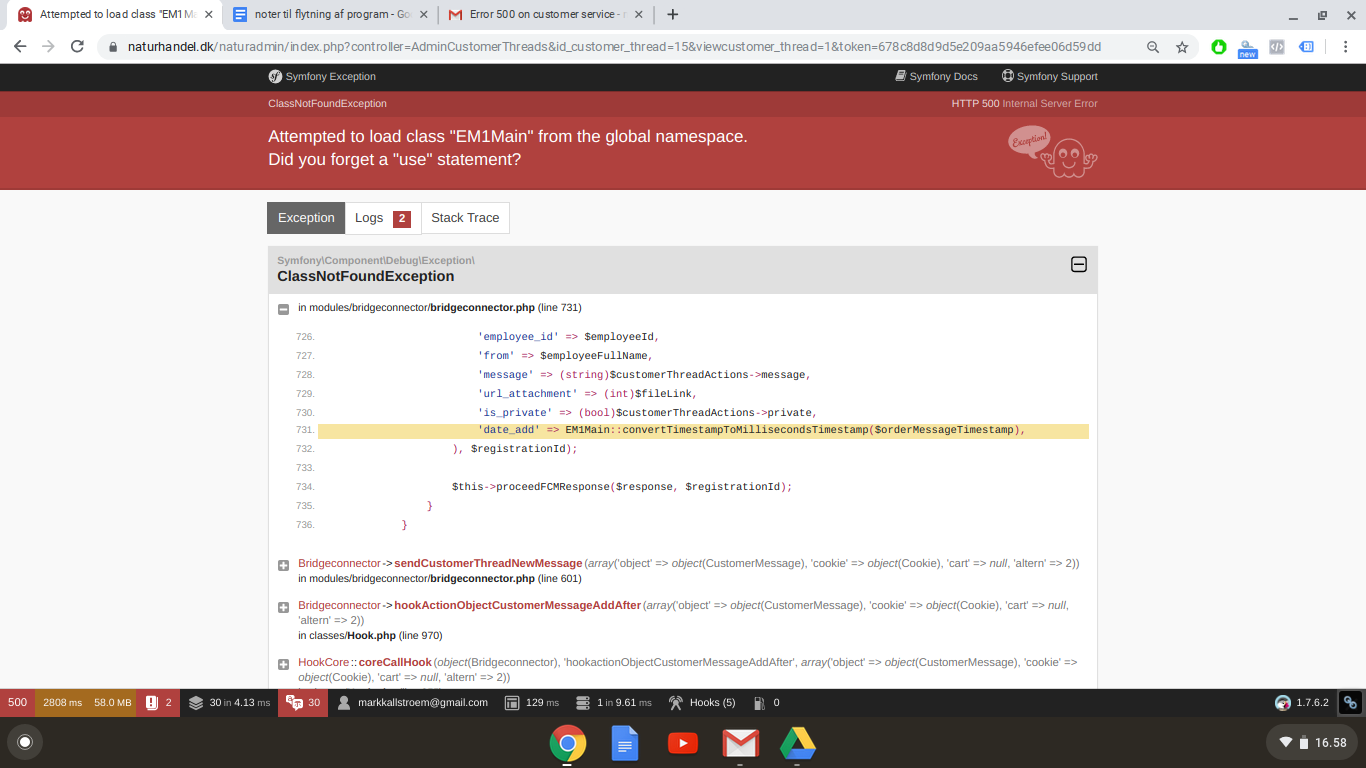Open the Chrome three-dot menu
Viewport: 1366px width, 768px height.
click(x=1345, y=47)
